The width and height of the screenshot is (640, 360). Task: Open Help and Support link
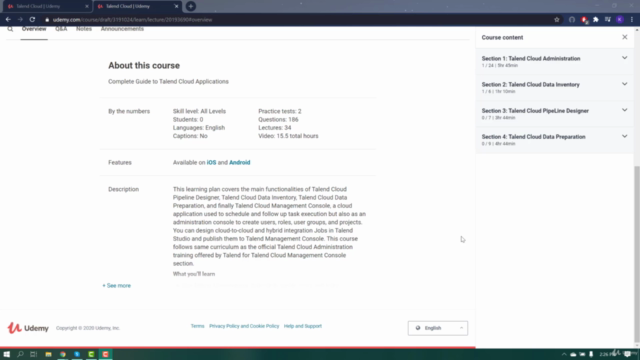(303, 326)
